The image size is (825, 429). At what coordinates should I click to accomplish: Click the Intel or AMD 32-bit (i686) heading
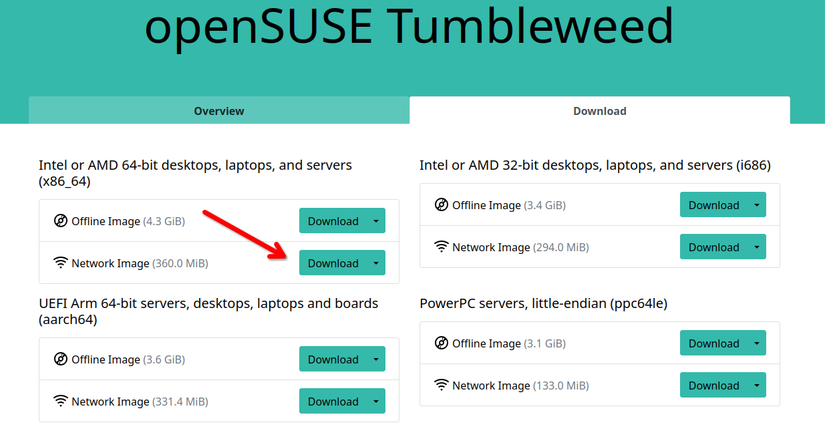point(595,165)
